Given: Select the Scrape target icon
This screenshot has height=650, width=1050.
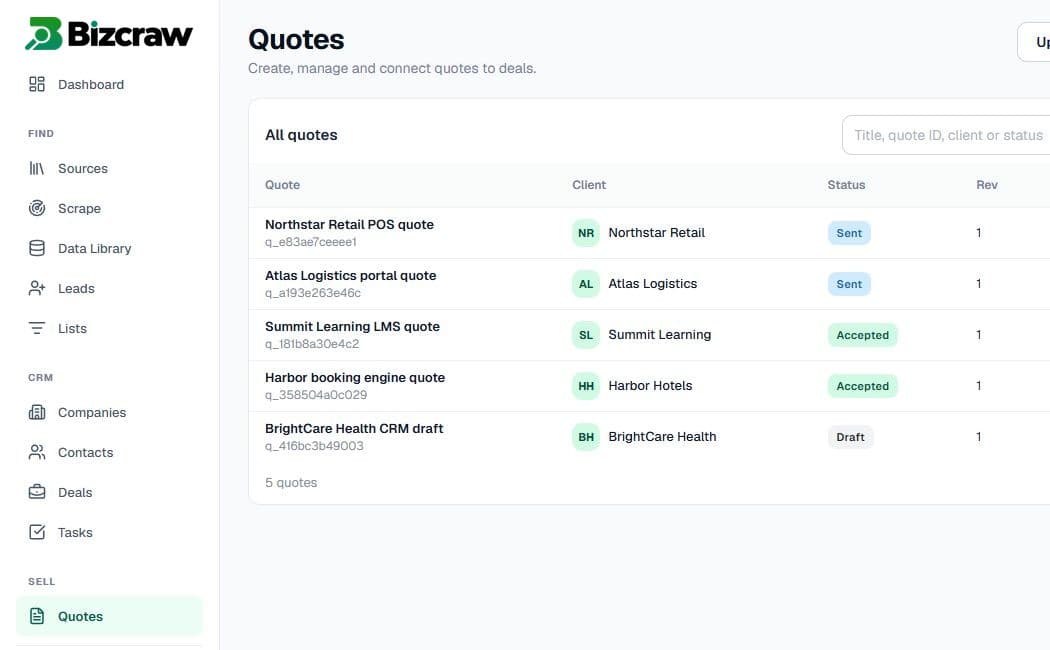Looking at the screenshot, I should coord(37,208).
